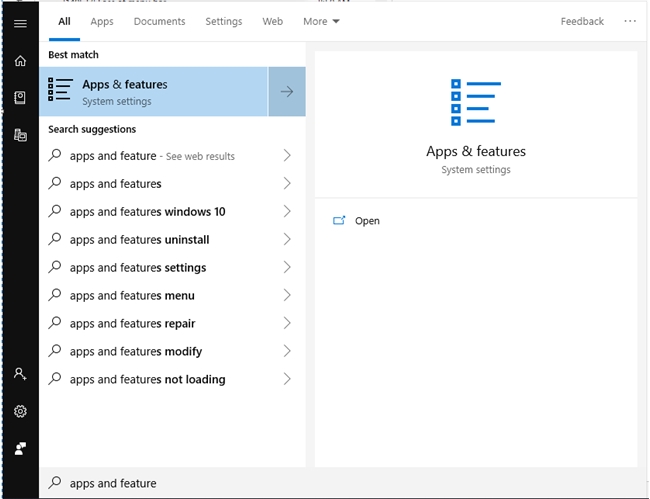Screen dimensions: 650x499
Task: Select 'apps and features uninstall' suggestion
Action: 140,240
